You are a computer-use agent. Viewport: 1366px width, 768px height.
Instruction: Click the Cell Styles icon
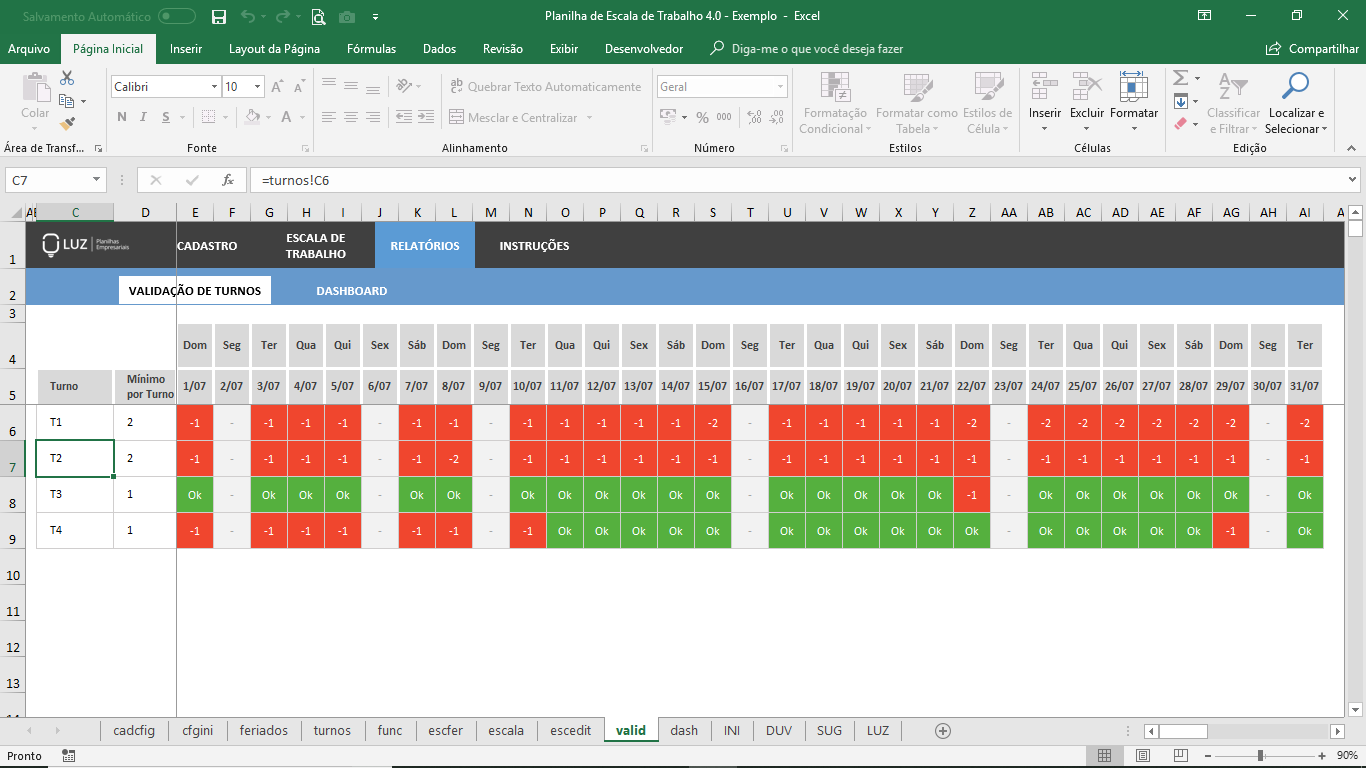click(988, 87)
